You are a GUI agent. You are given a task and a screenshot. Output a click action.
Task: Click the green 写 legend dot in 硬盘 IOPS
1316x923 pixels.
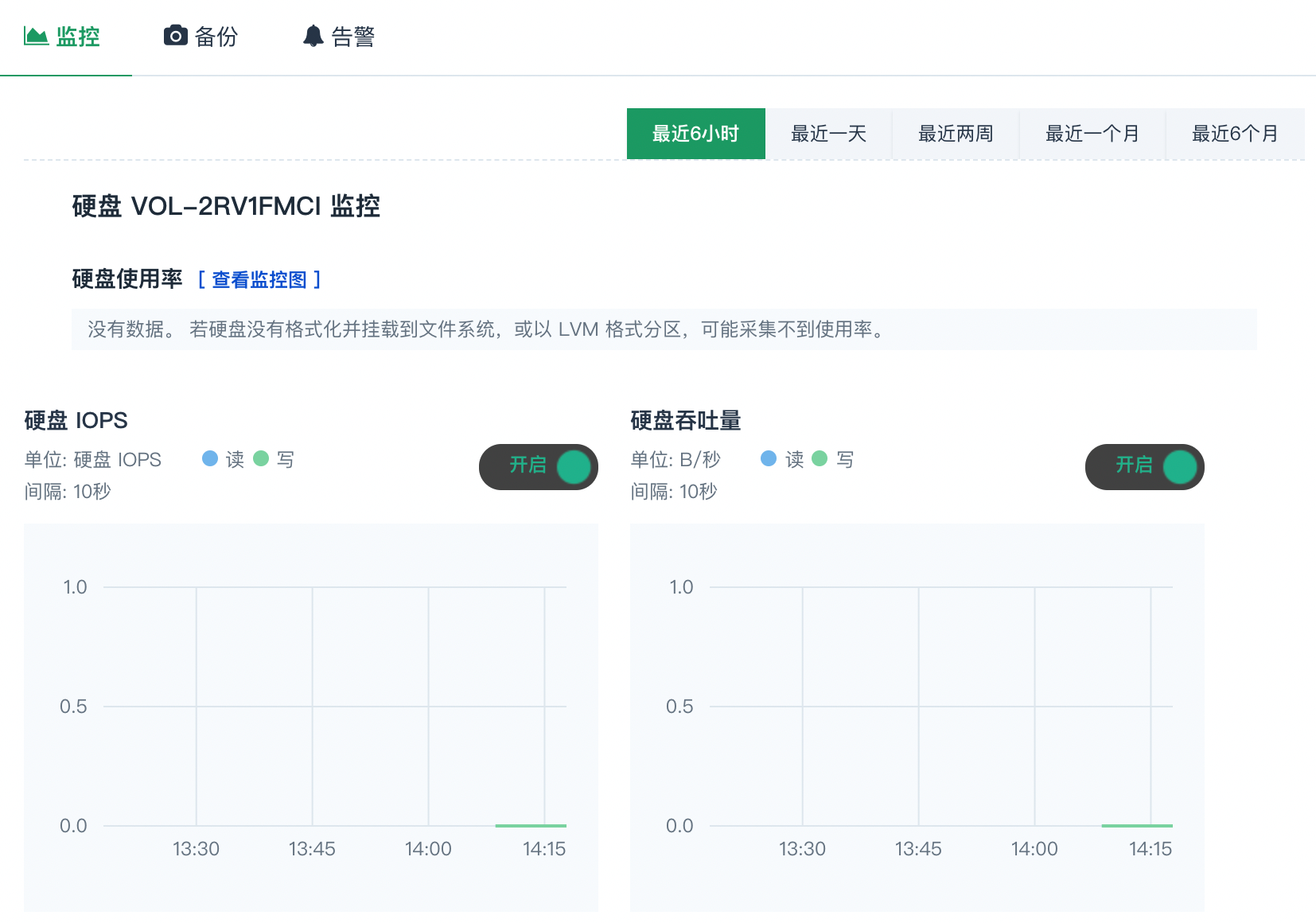[261, 458]
